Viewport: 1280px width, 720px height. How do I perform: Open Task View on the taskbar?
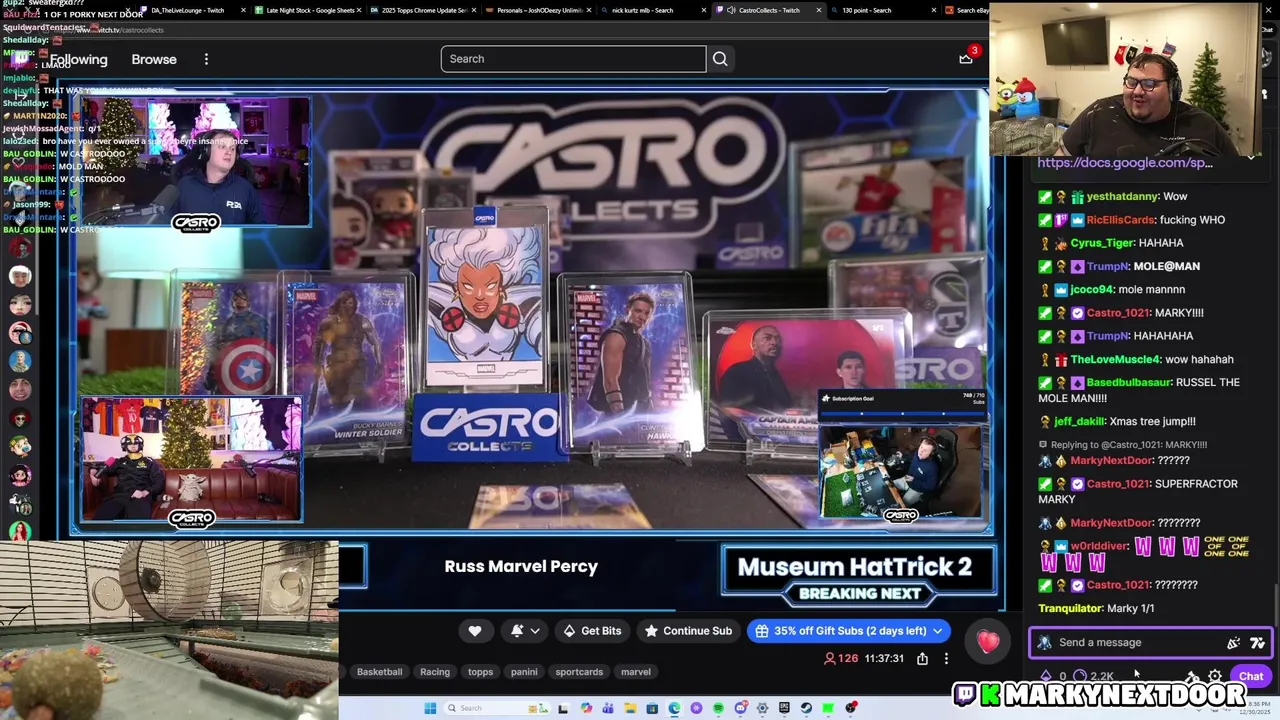tap(564, 708)
